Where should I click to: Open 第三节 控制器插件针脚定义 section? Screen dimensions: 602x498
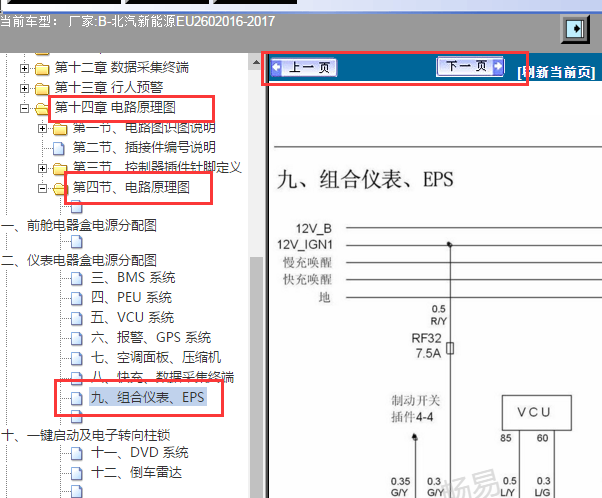157,167
